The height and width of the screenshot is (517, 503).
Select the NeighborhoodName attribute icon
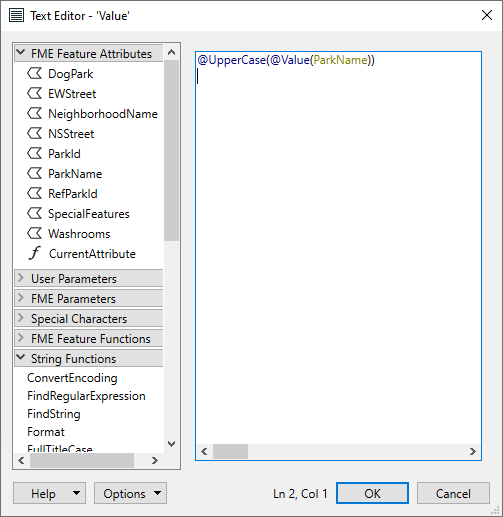point(35,113)
